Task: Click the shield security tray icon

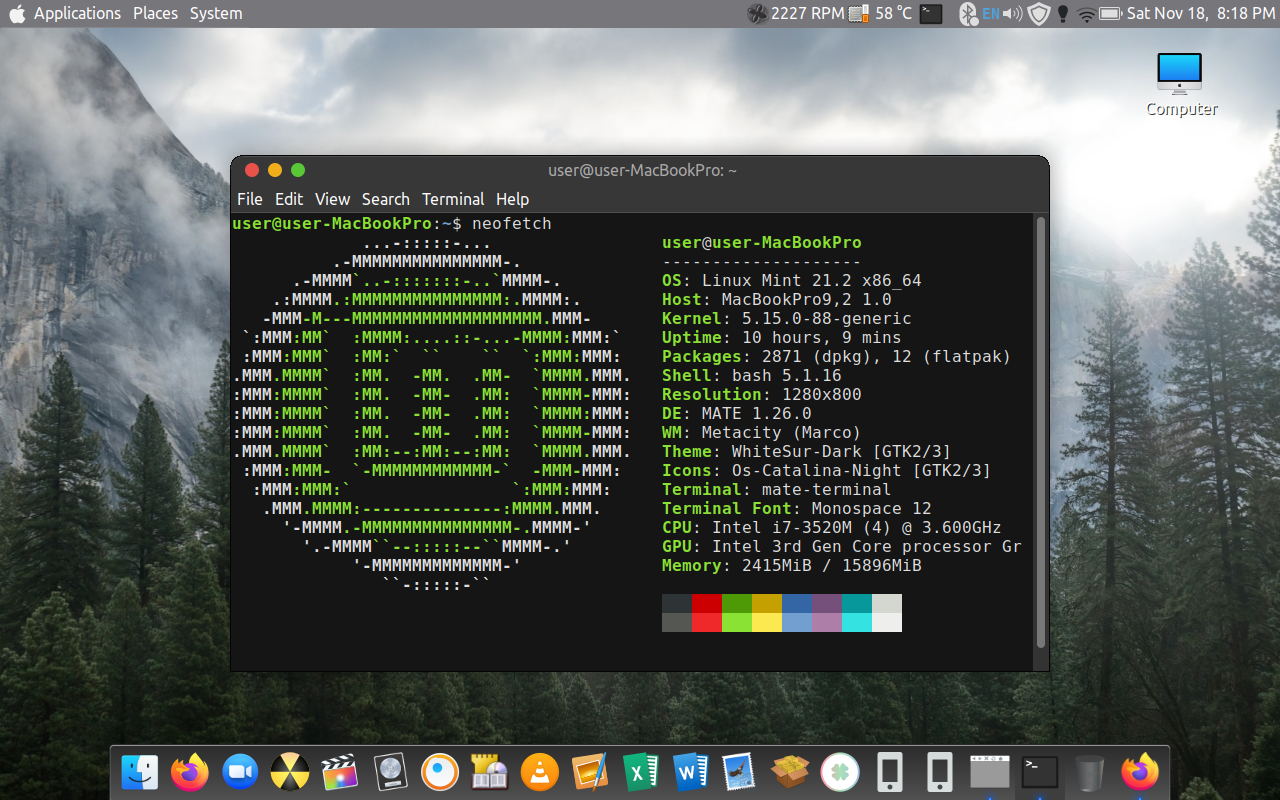Action: pyautogui.click(x=1039, y=13)
